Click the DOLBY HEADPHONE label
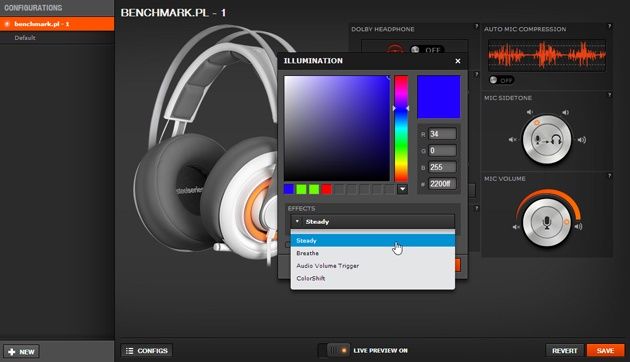This screenshot has height=362, width=630. point(382,29)
